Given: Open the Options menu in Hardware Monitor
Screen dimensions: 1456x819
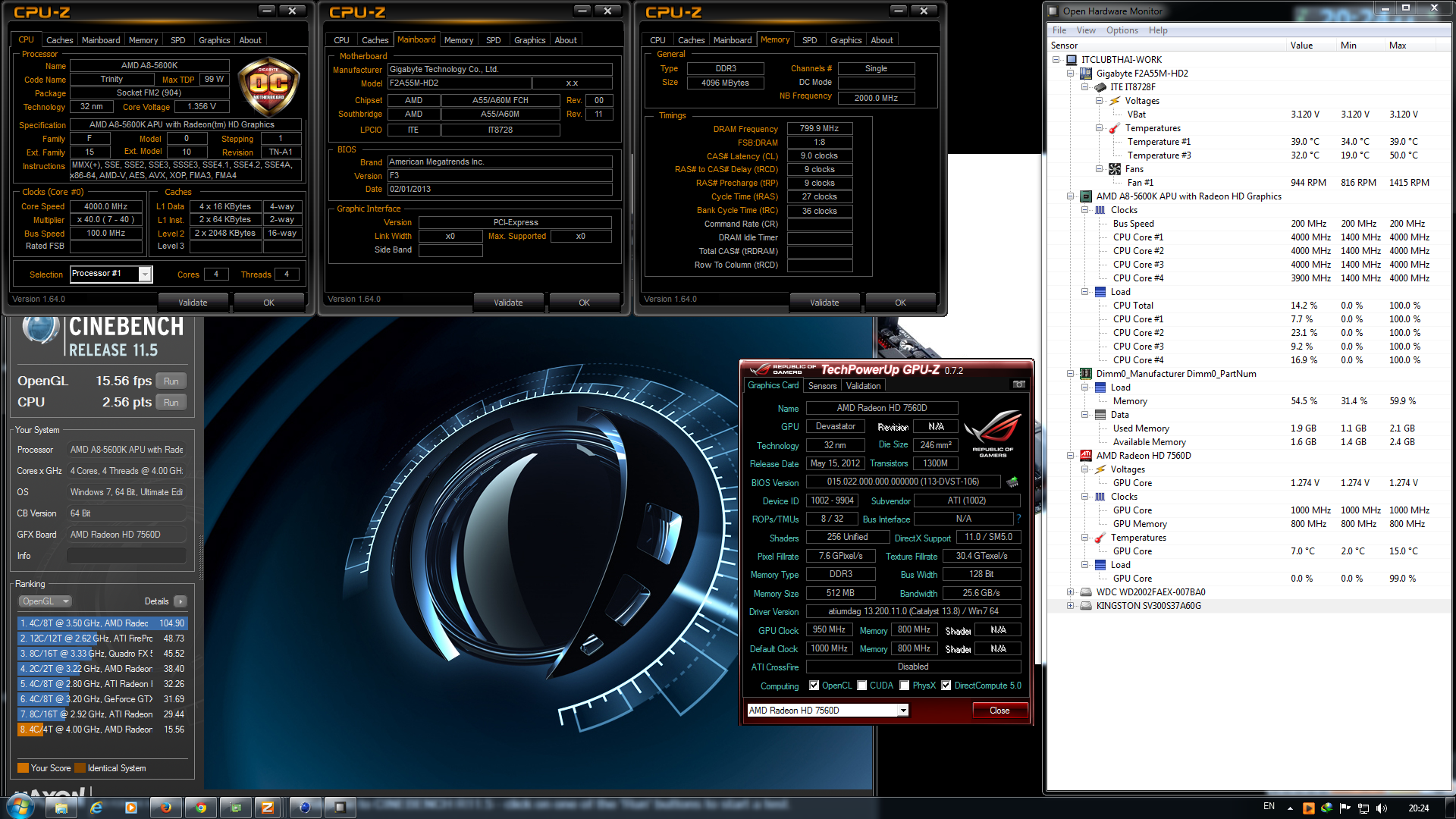Looking at the screenshot, I should pyautogui.click(x=1122, y=30).
